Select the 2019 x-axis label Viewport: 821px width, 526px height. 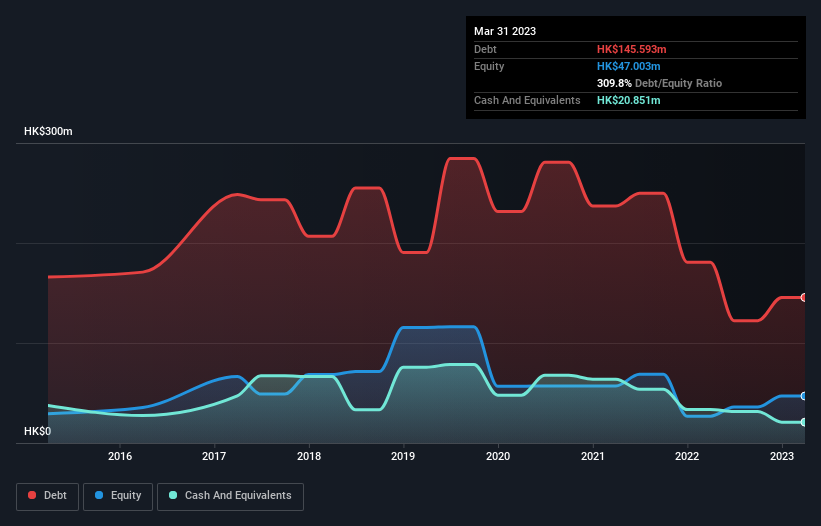(403, 456)
